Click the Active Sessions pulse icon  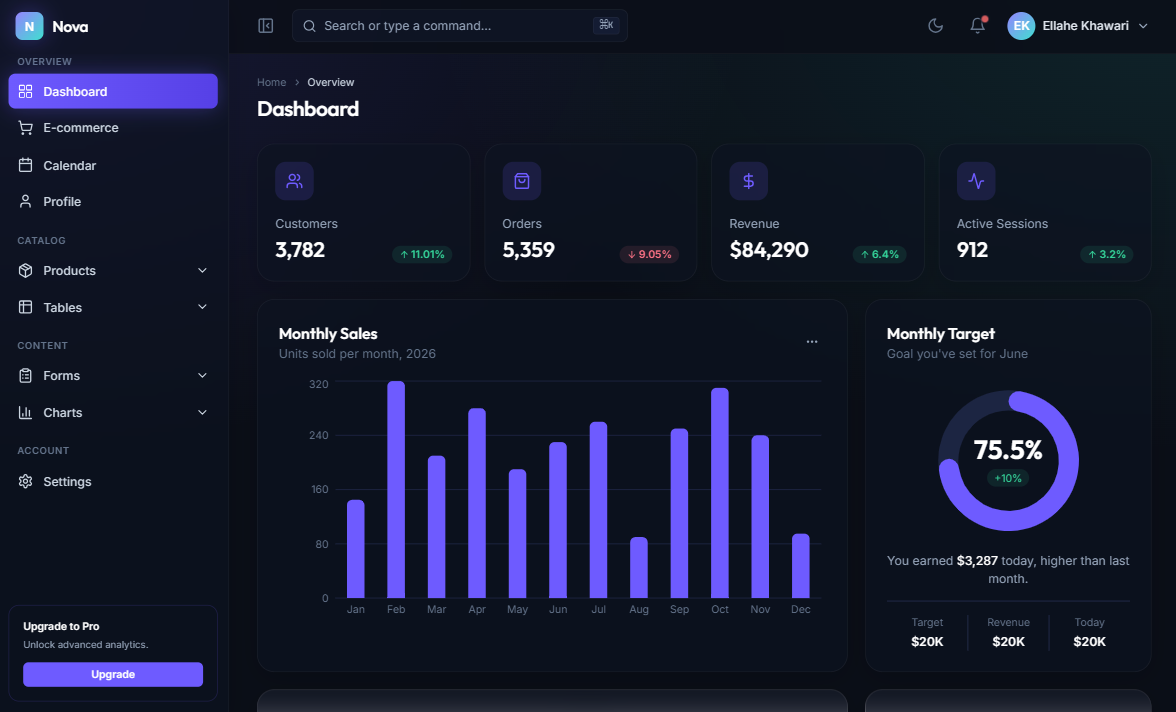click(x=976, y=181)
